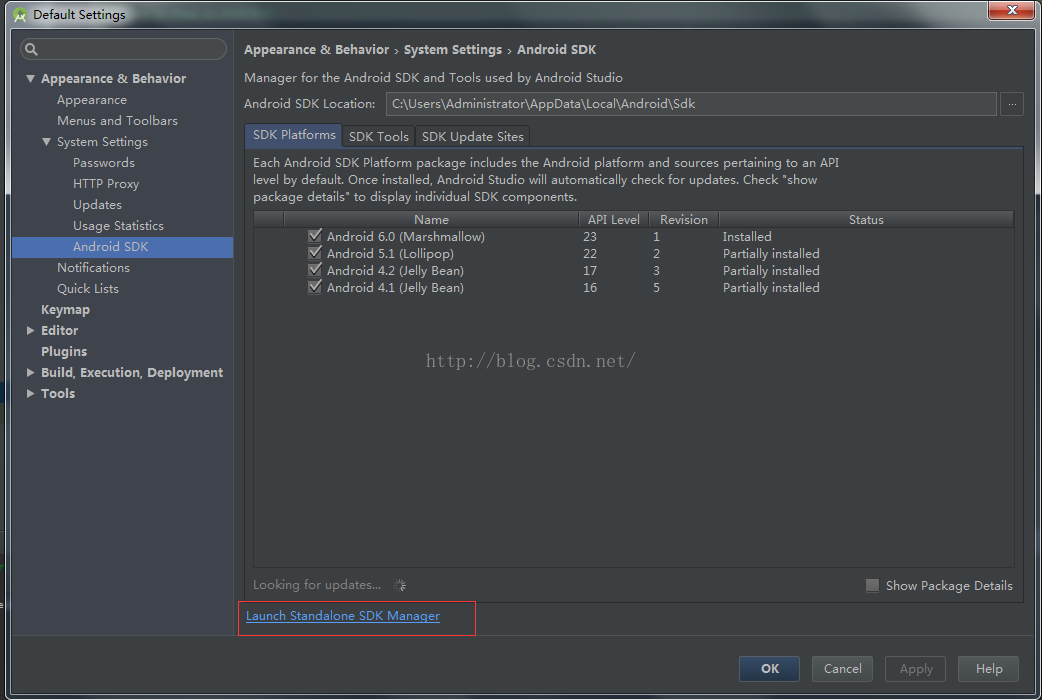Image resolution: width=1042 pixels, height=700 pixels.
Task: Open the SDK Update Sites tab
Action: pyautogui.click(x=472, y=136)
